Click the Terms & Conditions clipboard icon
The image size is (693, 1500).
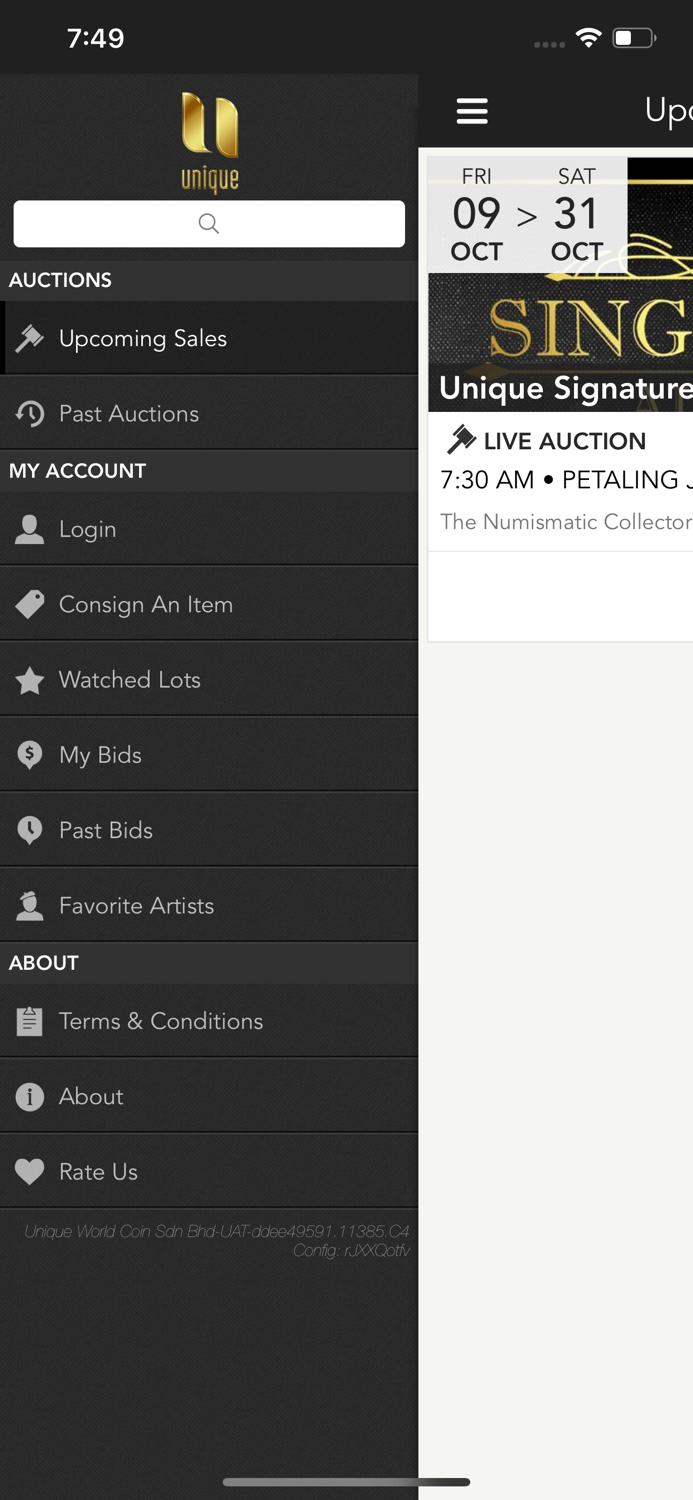(x=29, y=1021)
